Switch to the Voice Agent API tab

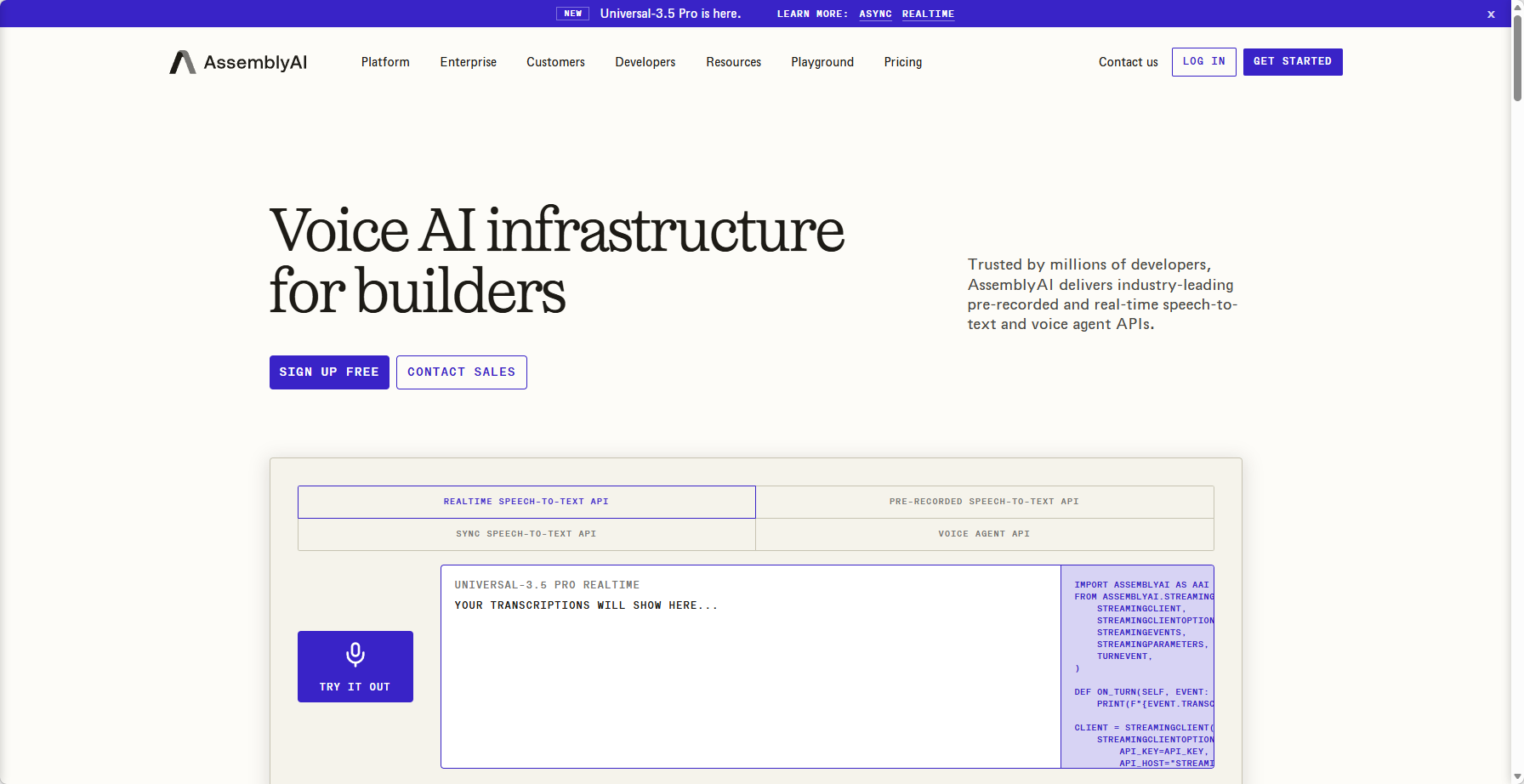pos(985,534)
